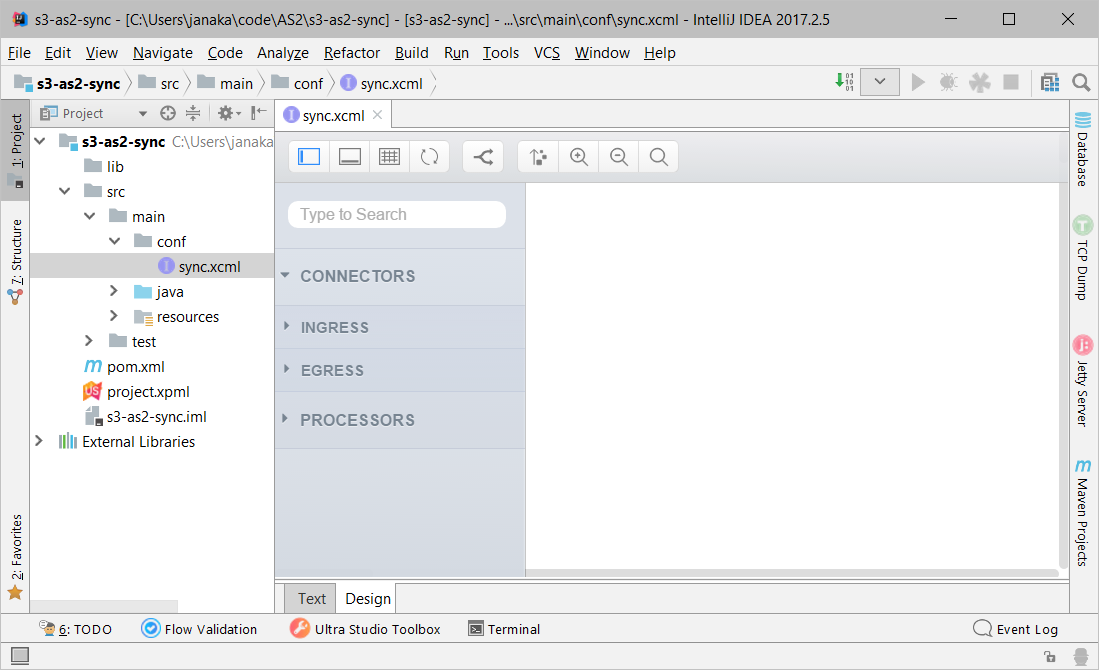Click the Search Everywhere magnifier icon
The image size is (1099, 670).
(x=1081, y=83)
